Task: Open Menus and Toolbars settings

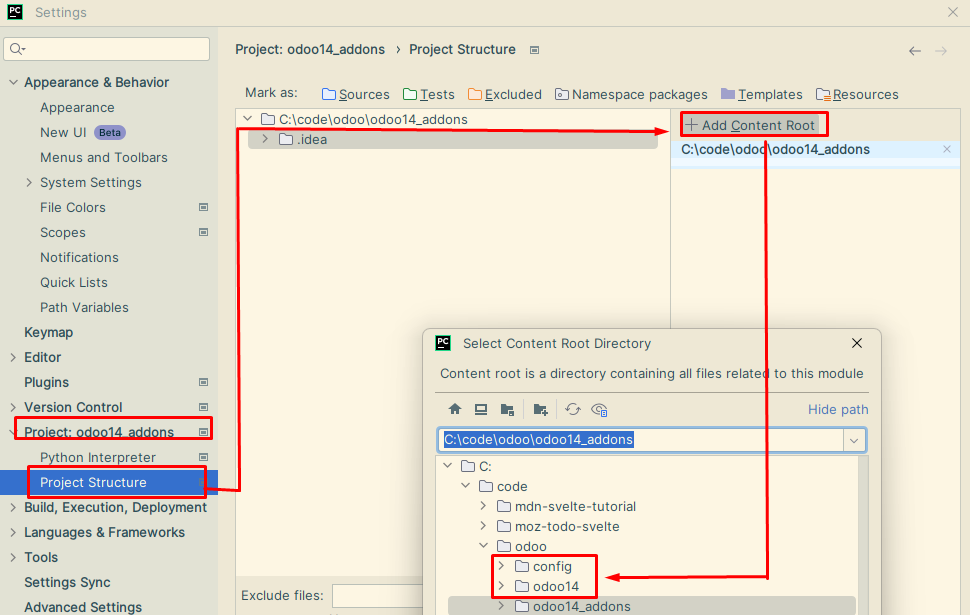Action: (104, 157)
